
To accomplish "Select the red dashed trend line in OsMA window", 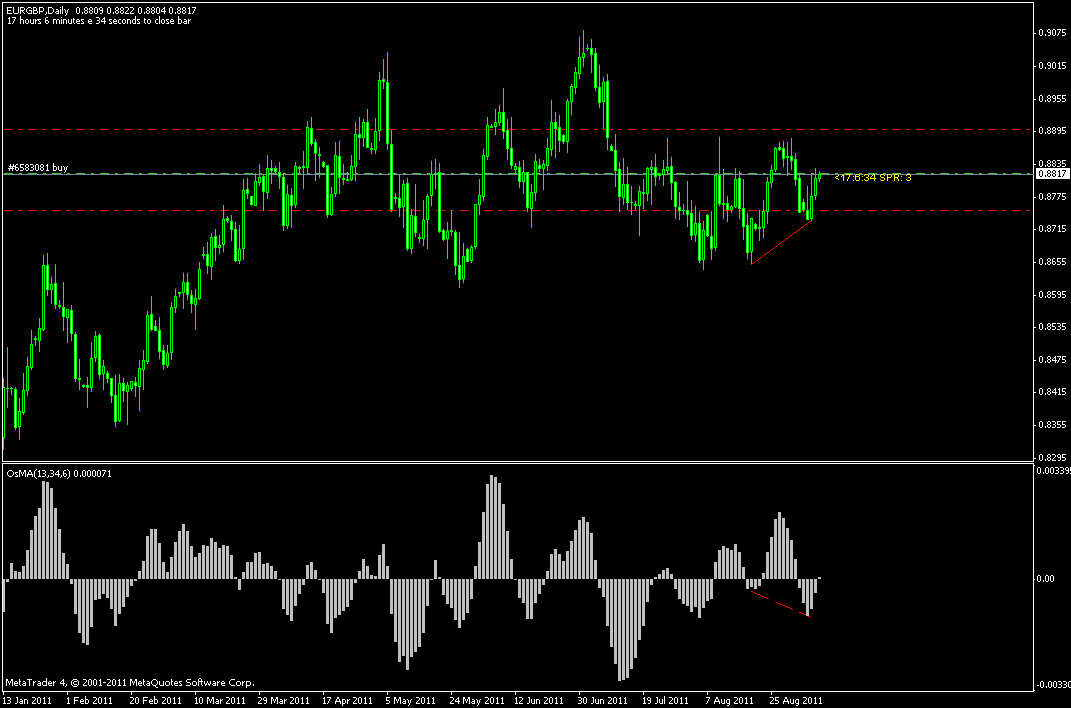I will 780,604.
